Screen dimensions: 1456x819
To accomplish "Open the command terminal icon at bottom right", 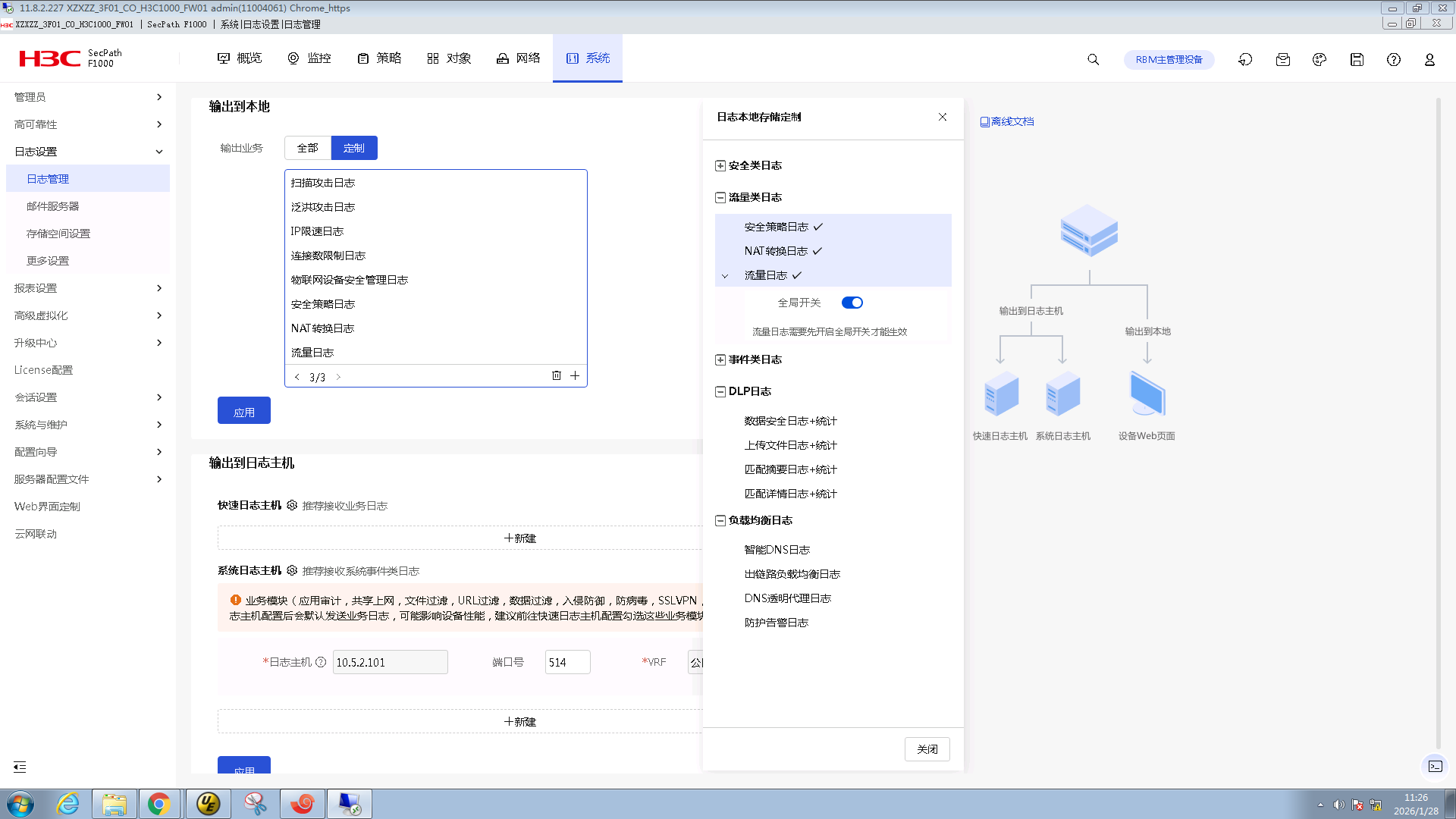I will click(1435, 766).
